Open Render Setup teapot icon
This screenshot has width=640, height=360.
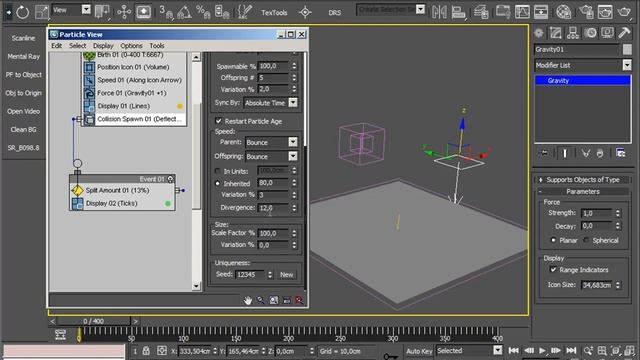coord(586,12)
